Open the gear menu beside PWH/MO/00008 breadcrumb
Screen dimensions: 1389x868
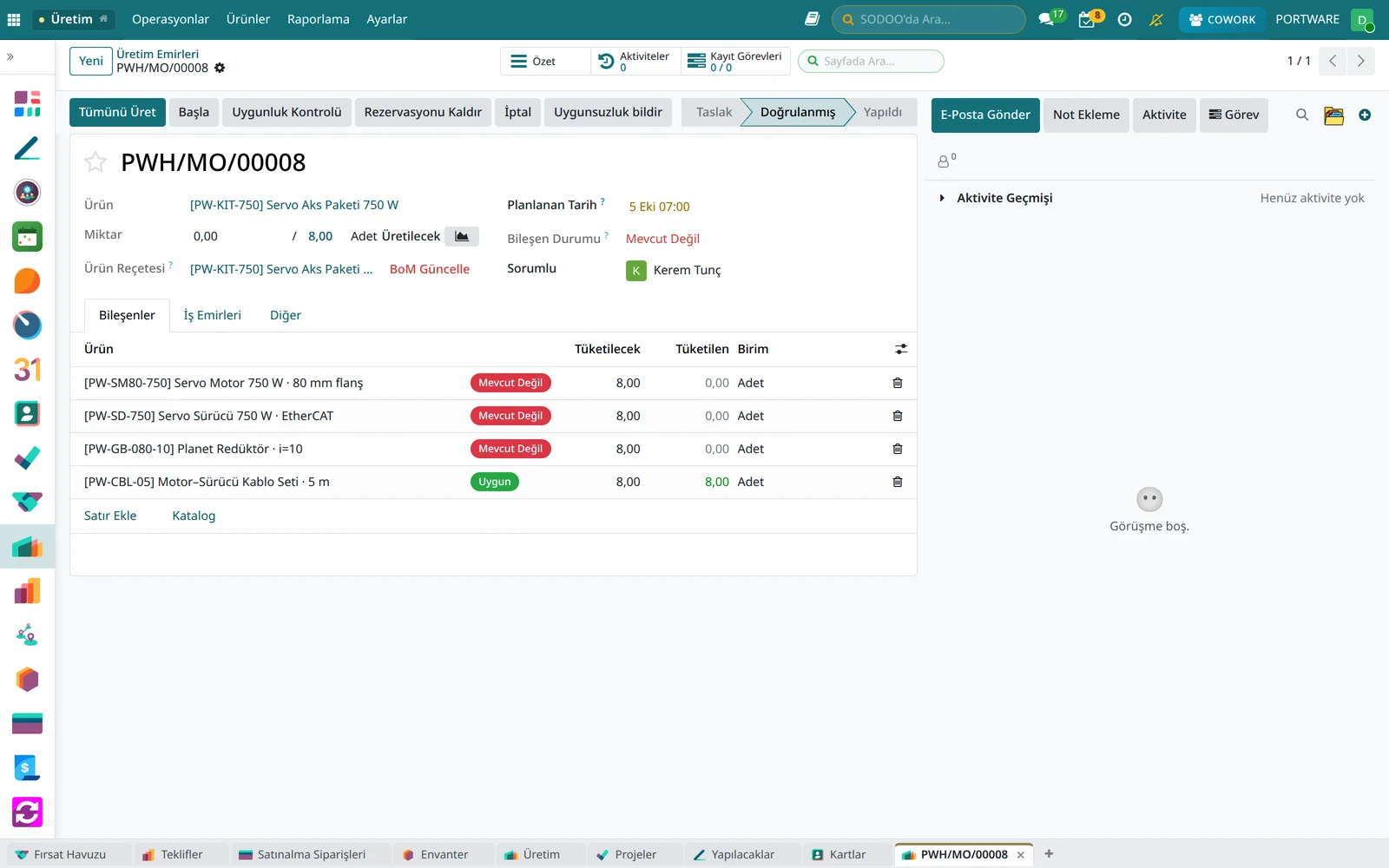pos(220,68)
